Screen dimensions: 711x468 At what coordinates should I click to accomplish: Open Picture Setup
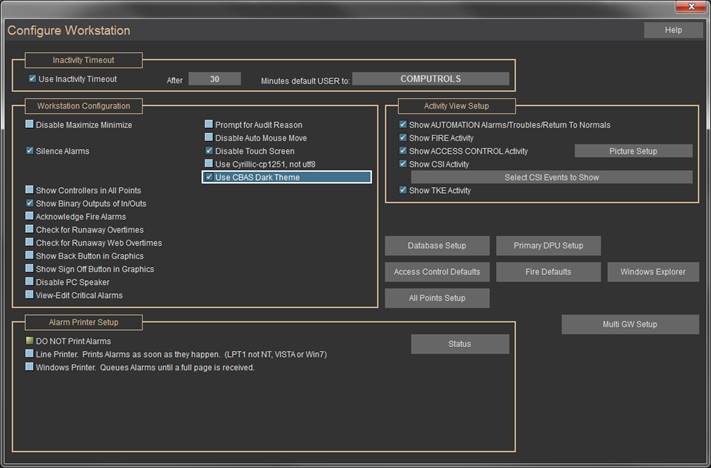(633, 151)
